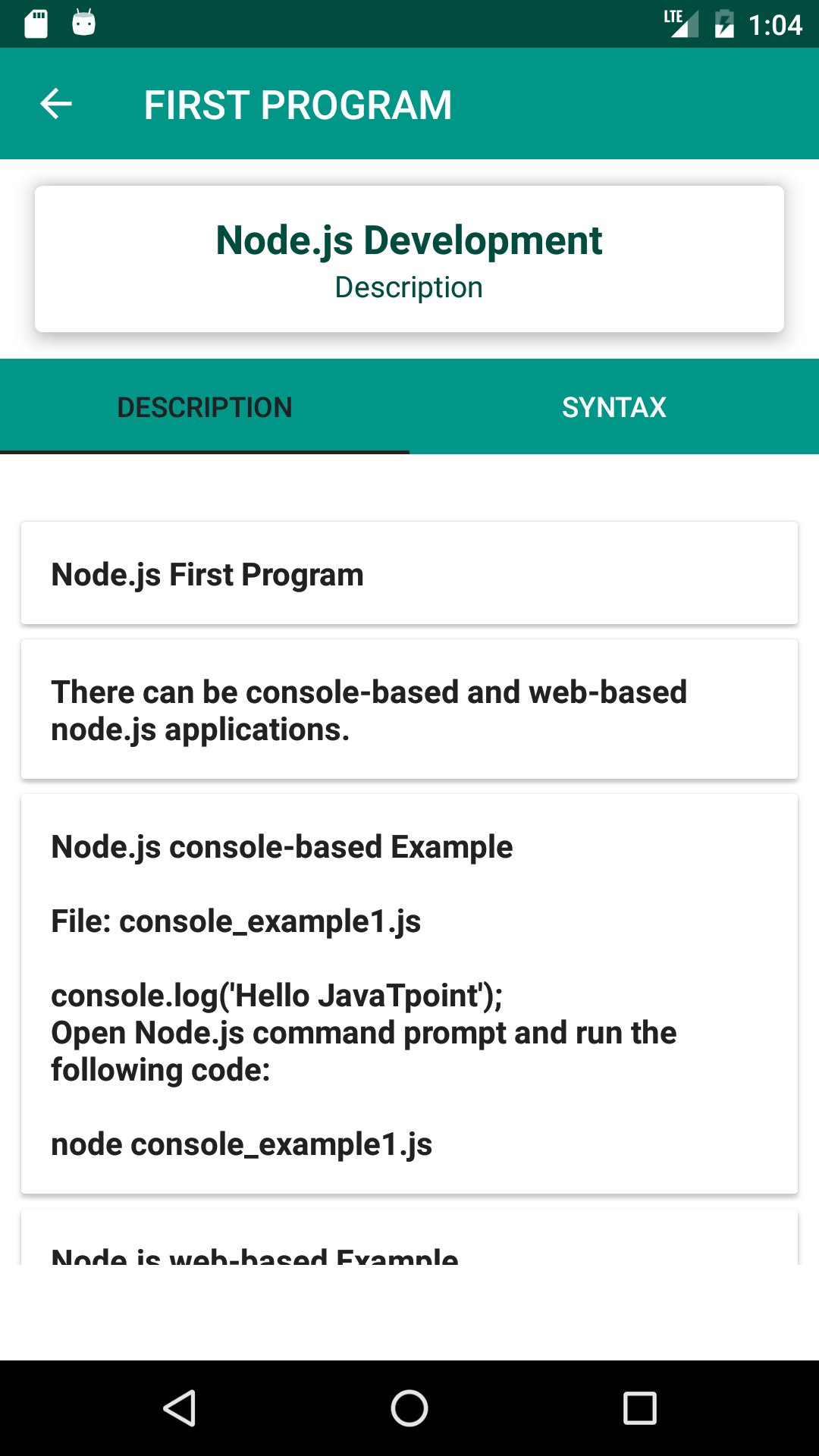Tap the Android debug notification icon
The image size is (819, 1456).
click(83, 24)
